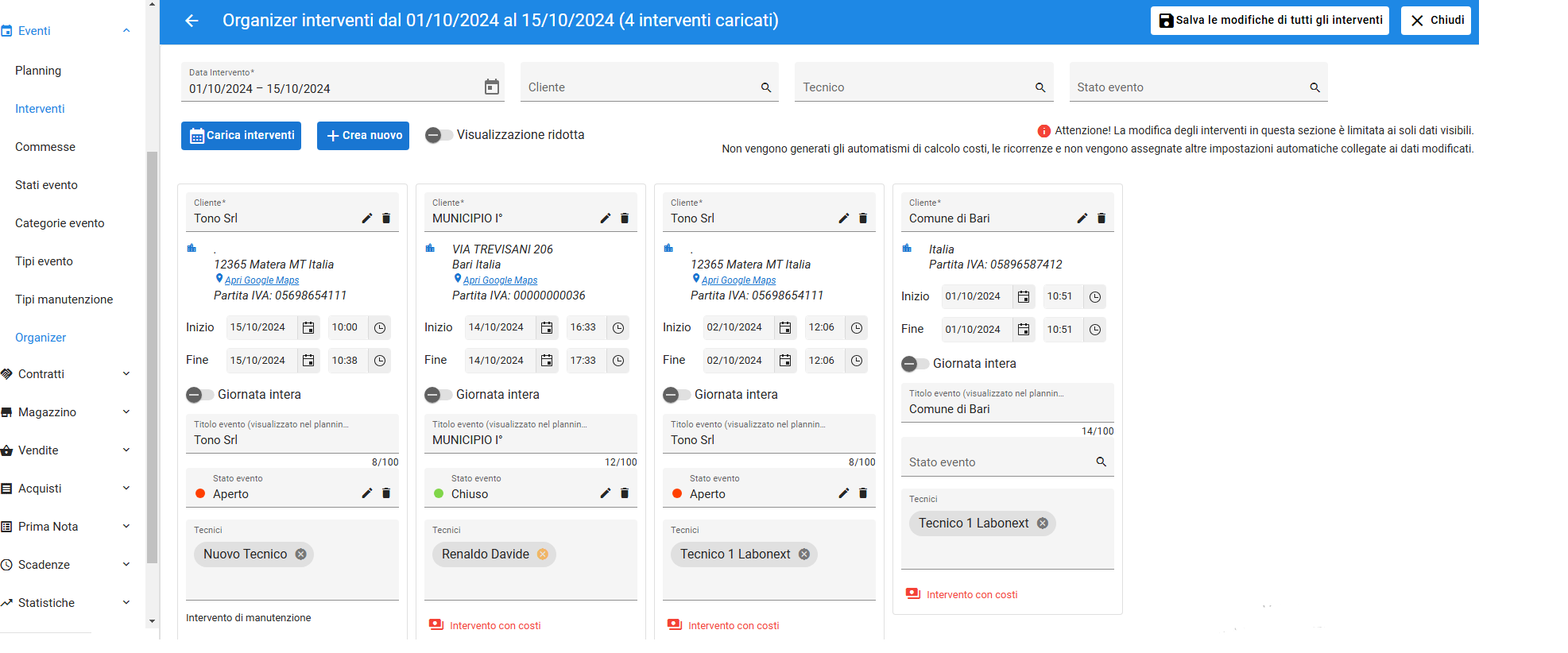Toggle Visualizzazione ridotta switch

[439, 135]
